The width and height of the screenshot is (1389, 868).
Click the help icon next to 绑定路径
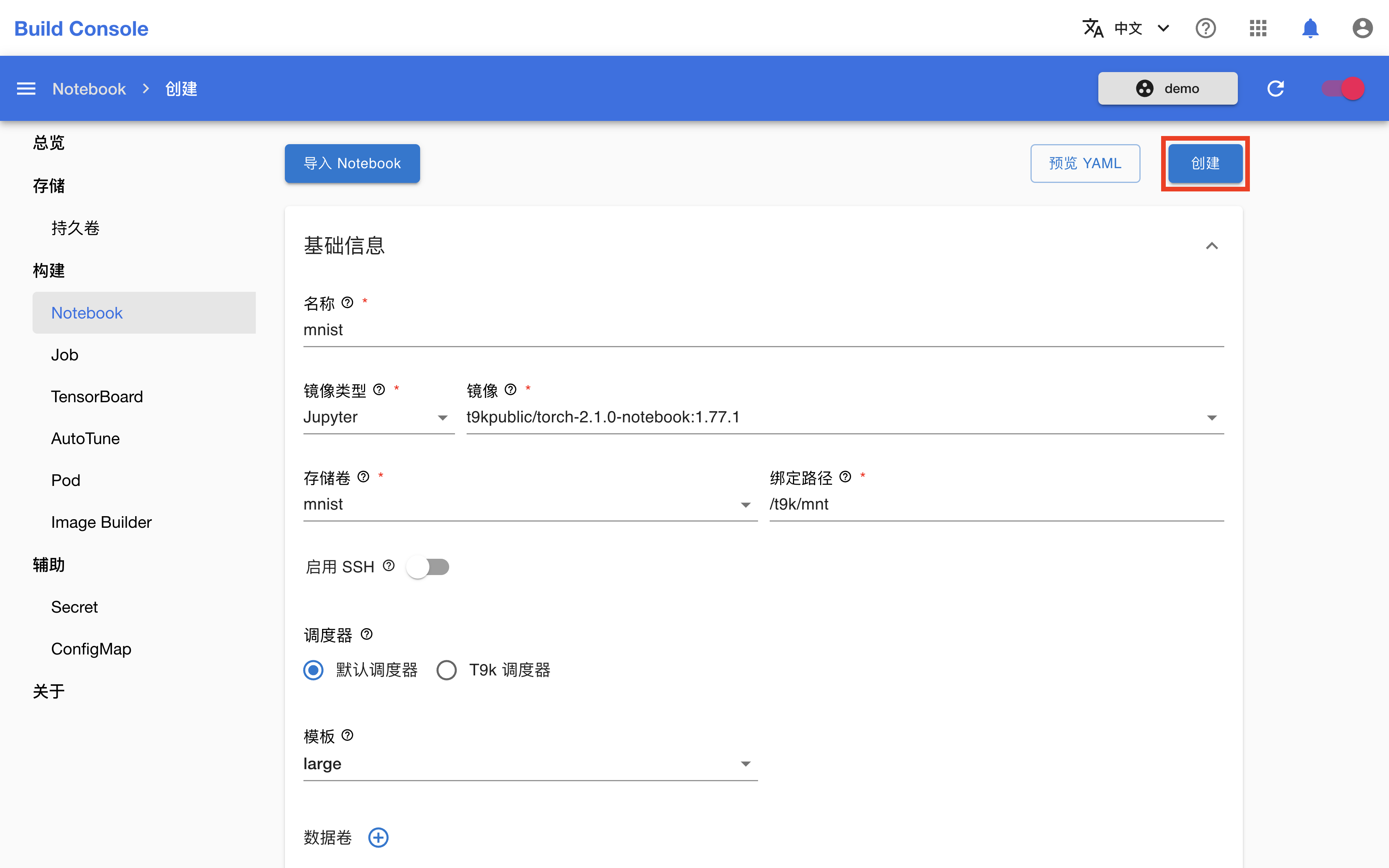[845, 477]
